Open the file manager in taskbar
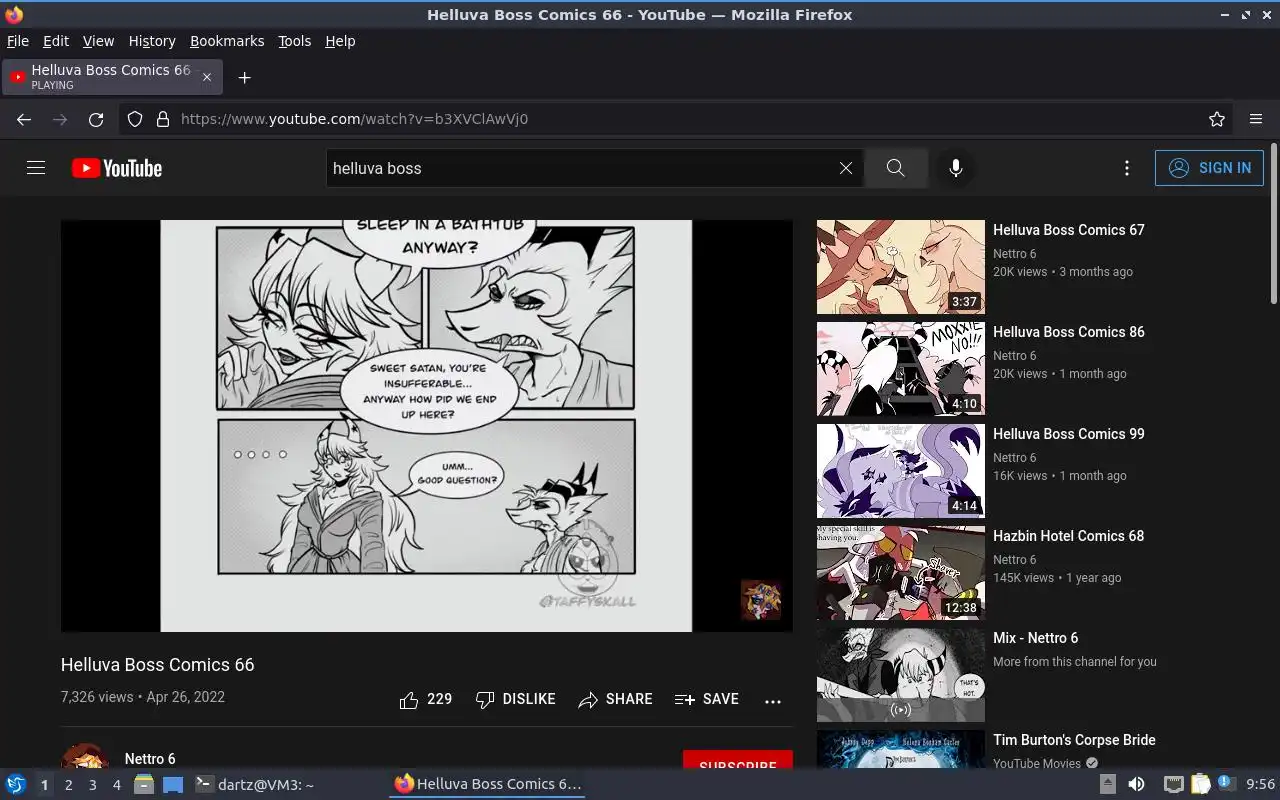This screenshot has height=800, width=1280. [x=144, y=785]
